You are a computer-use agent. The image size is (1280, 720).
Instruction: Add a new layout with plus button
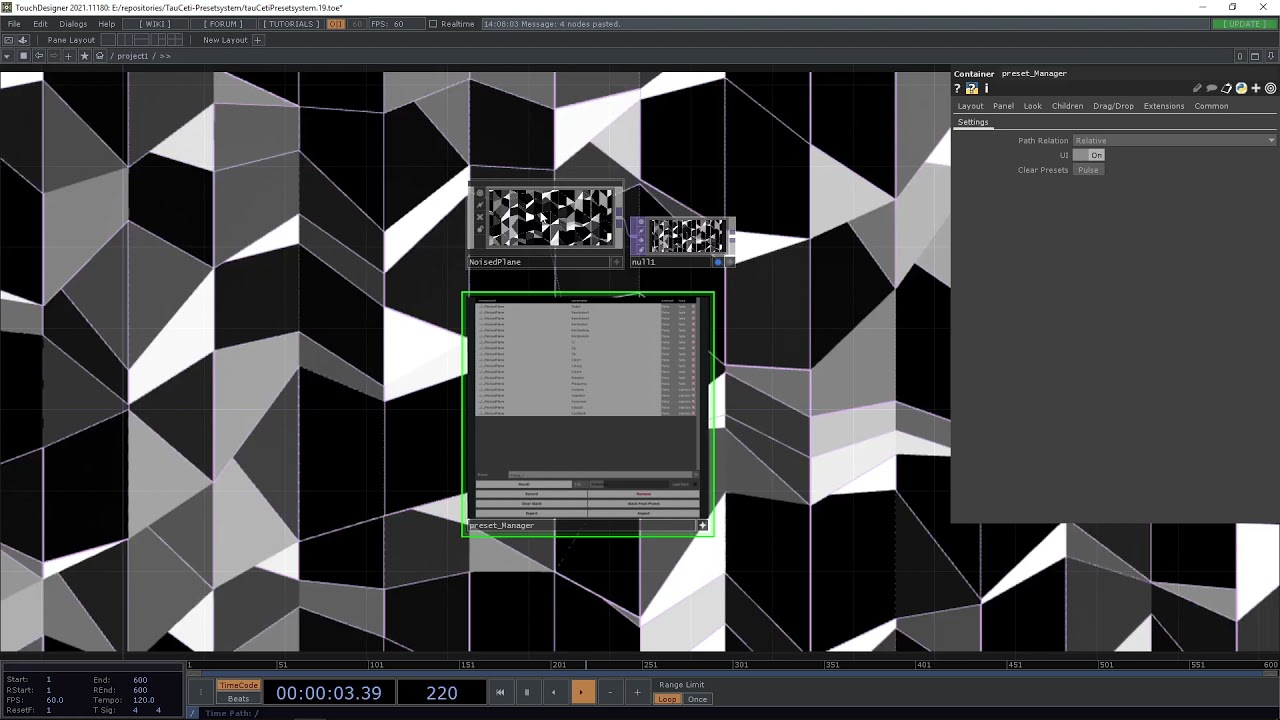pyautogui.click(x=257, y=40)
